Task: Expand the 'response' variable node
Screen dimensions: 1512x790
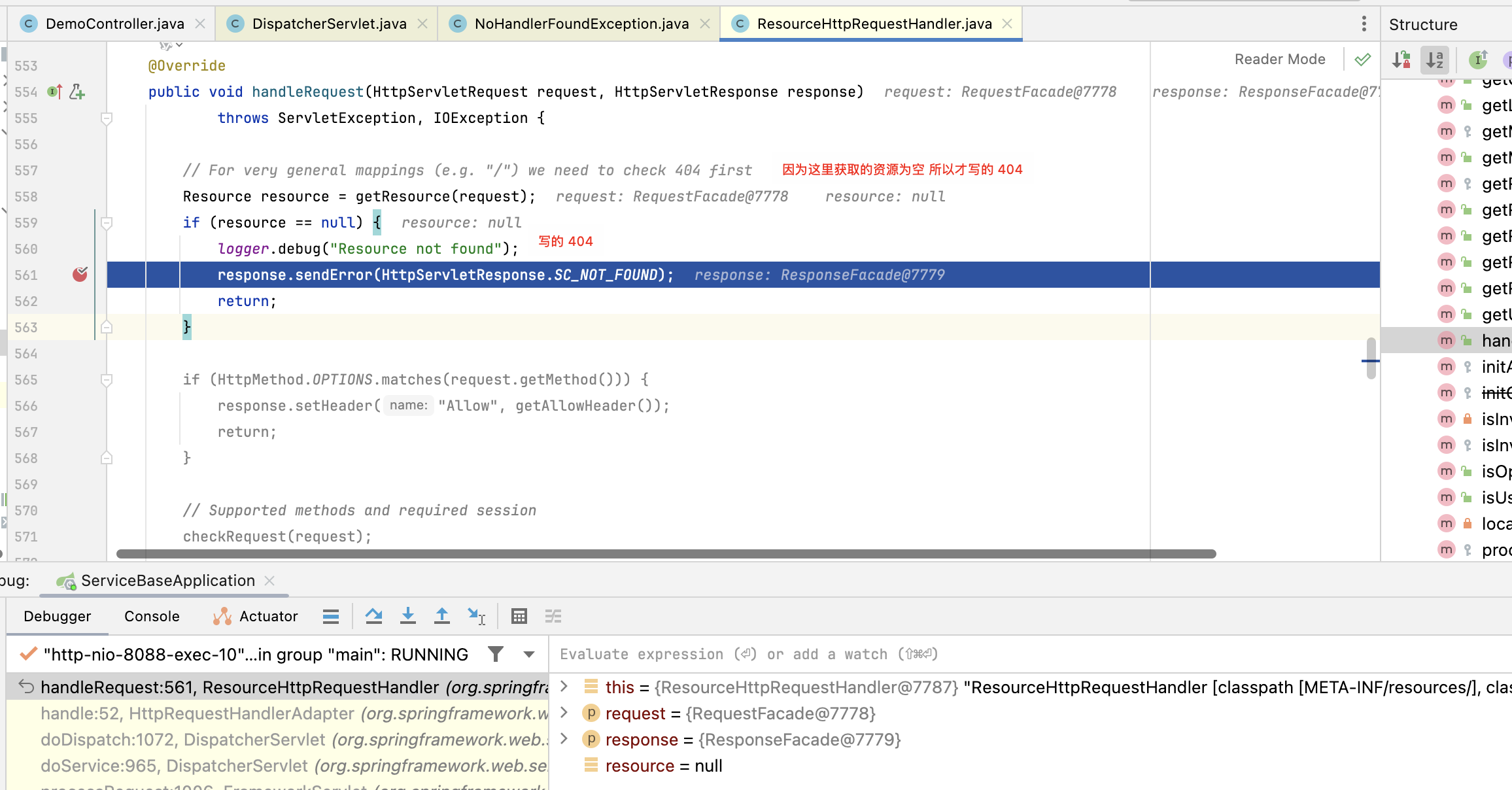Action: pyautogui.click(x=564, y=739)
